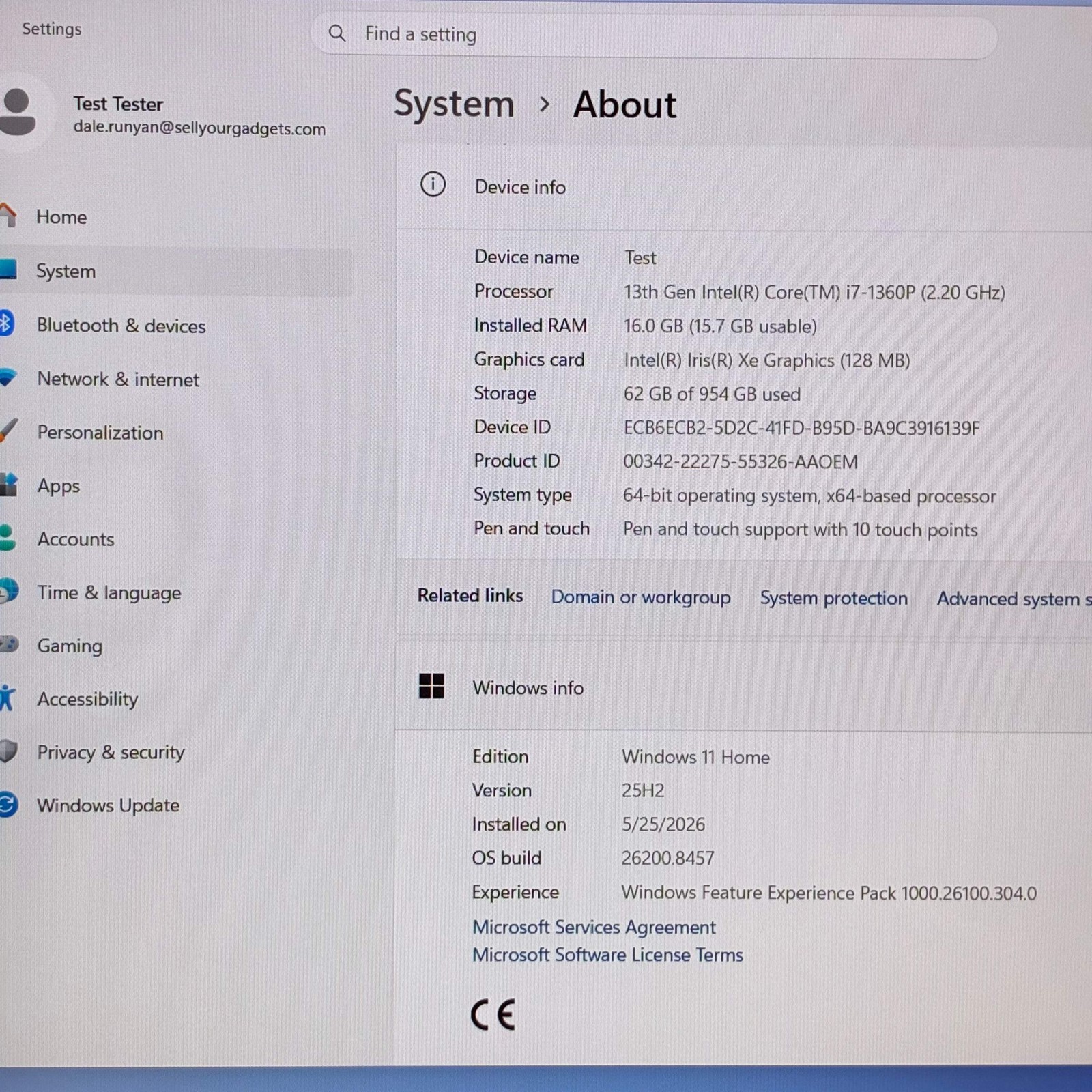Click the Bluetooth icon in sidebar
Image resolution: width=1092 pixels, height=1092 pixels.
5,323
